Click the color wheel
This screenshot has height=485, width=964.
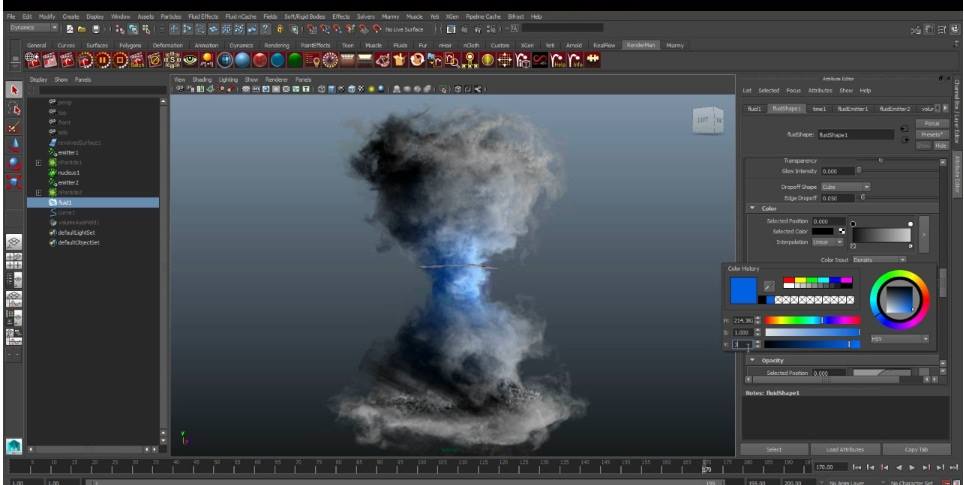coord(899,300)
